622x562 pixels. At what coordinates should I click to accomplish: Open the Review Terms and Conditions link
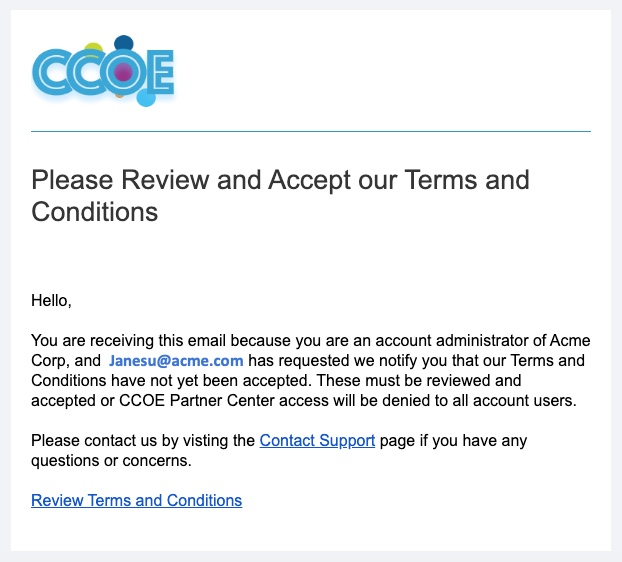click(136, 500)
